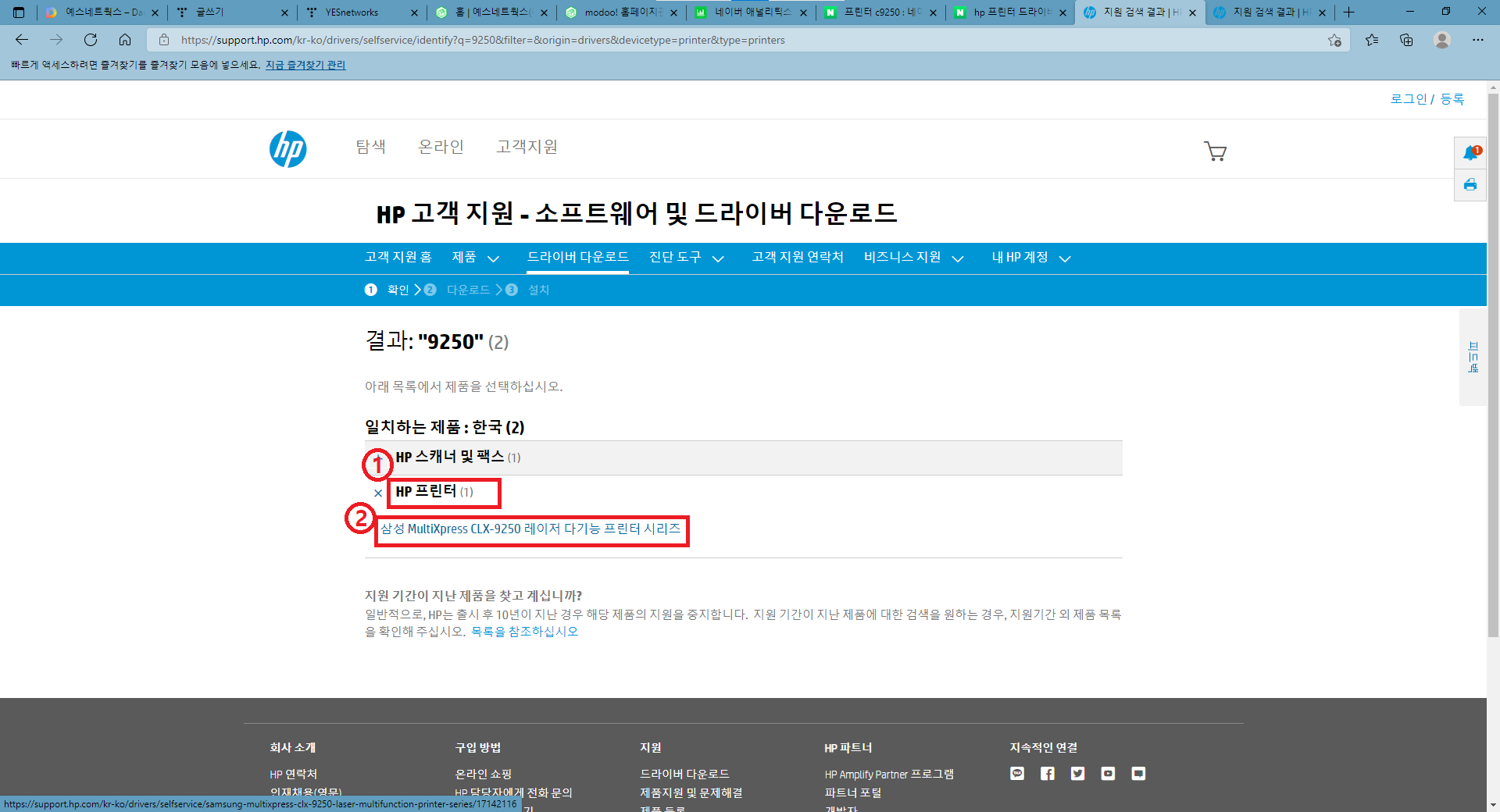Switch to last 지원 검색 결과 tab
1500x812 pixels.
[1270, 12]
